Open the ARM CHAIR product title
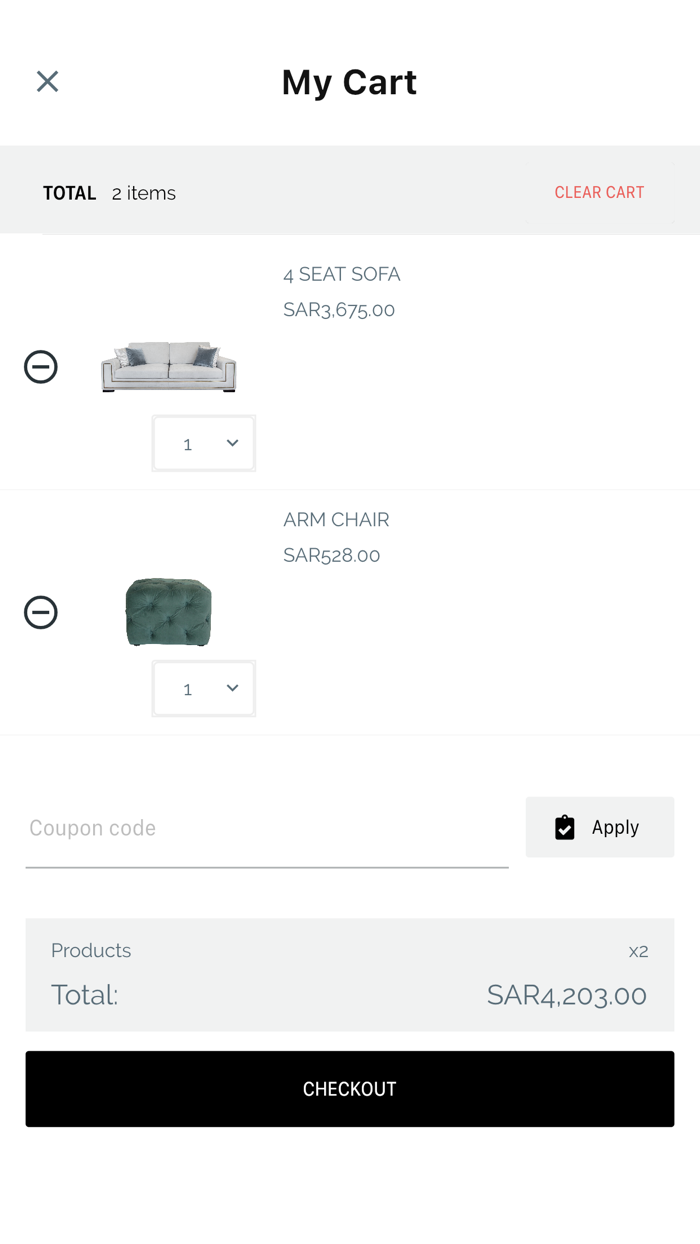 point(336,519)
